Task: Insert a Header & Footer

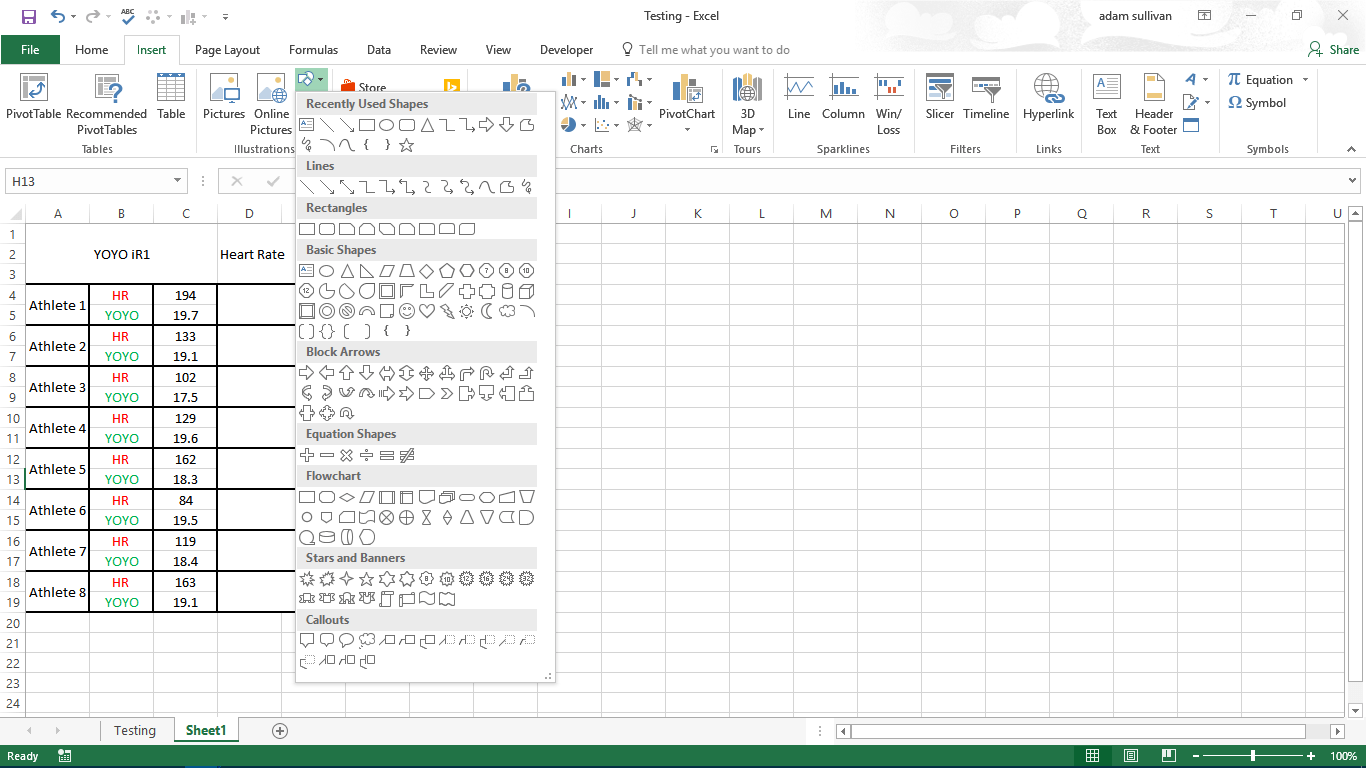Action: pyautogui.click(x=1153, y=100)
